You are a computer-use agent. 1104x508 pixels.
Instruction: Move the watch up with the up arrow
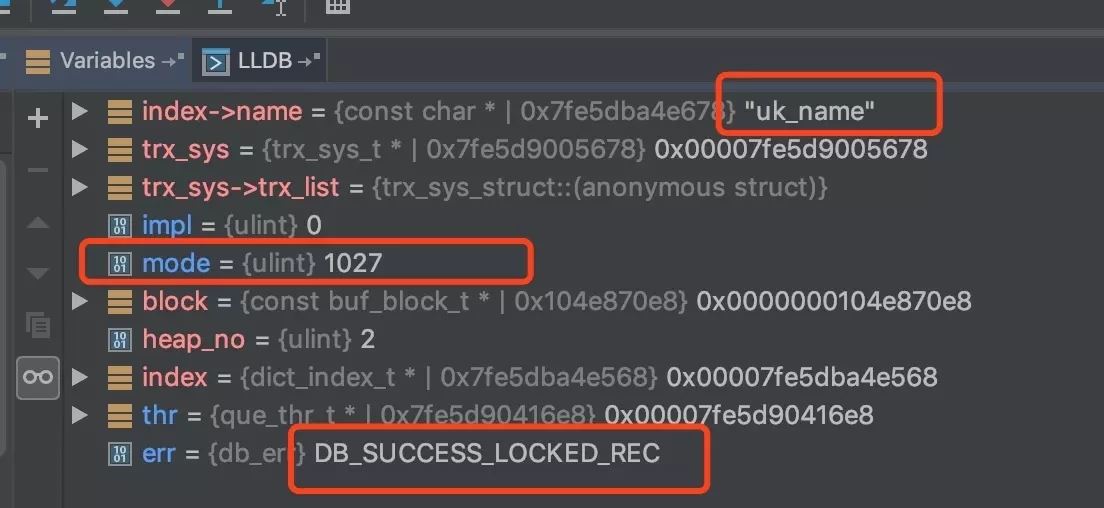click(38, 222)
